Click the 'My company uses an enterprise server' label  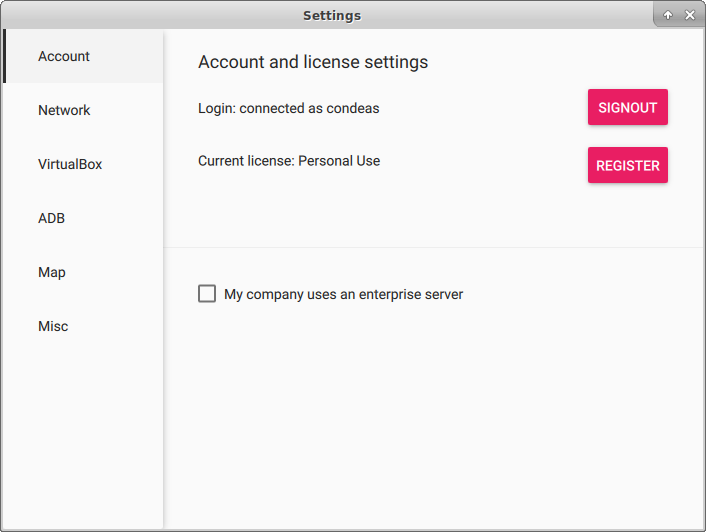[x=344, y=294]
